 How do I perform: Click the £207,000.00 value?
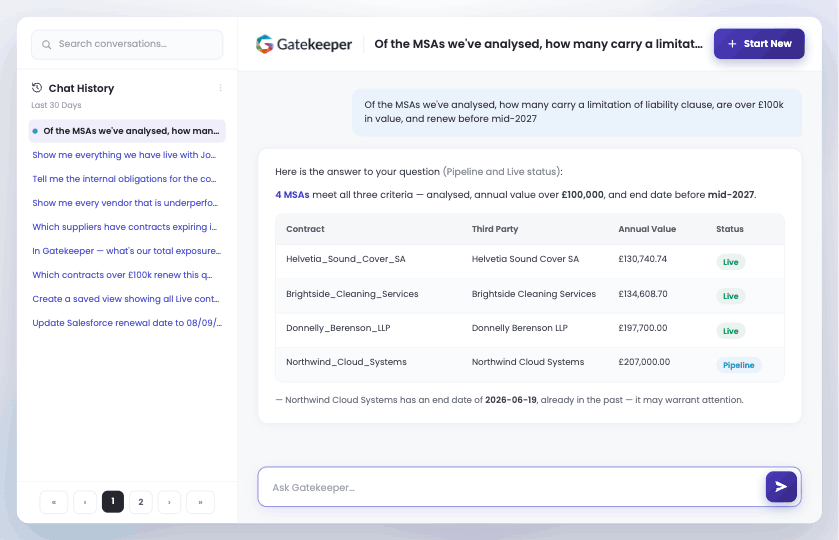coord(644,362)
